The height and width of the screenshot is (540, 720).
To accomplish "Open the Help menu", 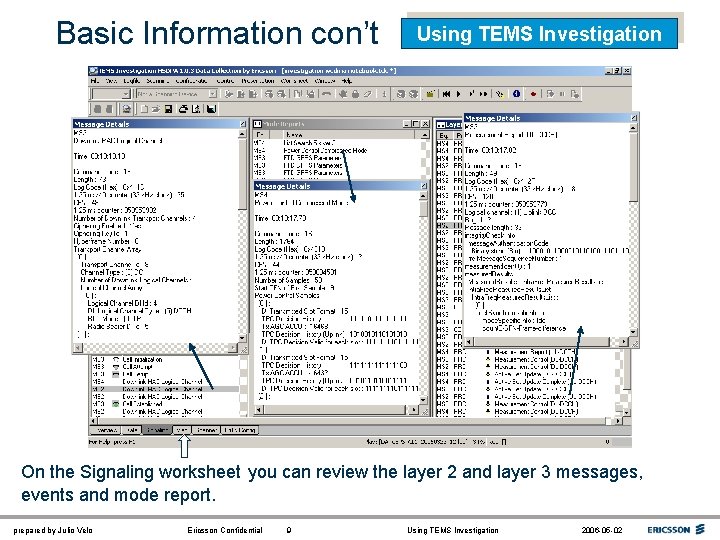I will click(x=347, y=81).
